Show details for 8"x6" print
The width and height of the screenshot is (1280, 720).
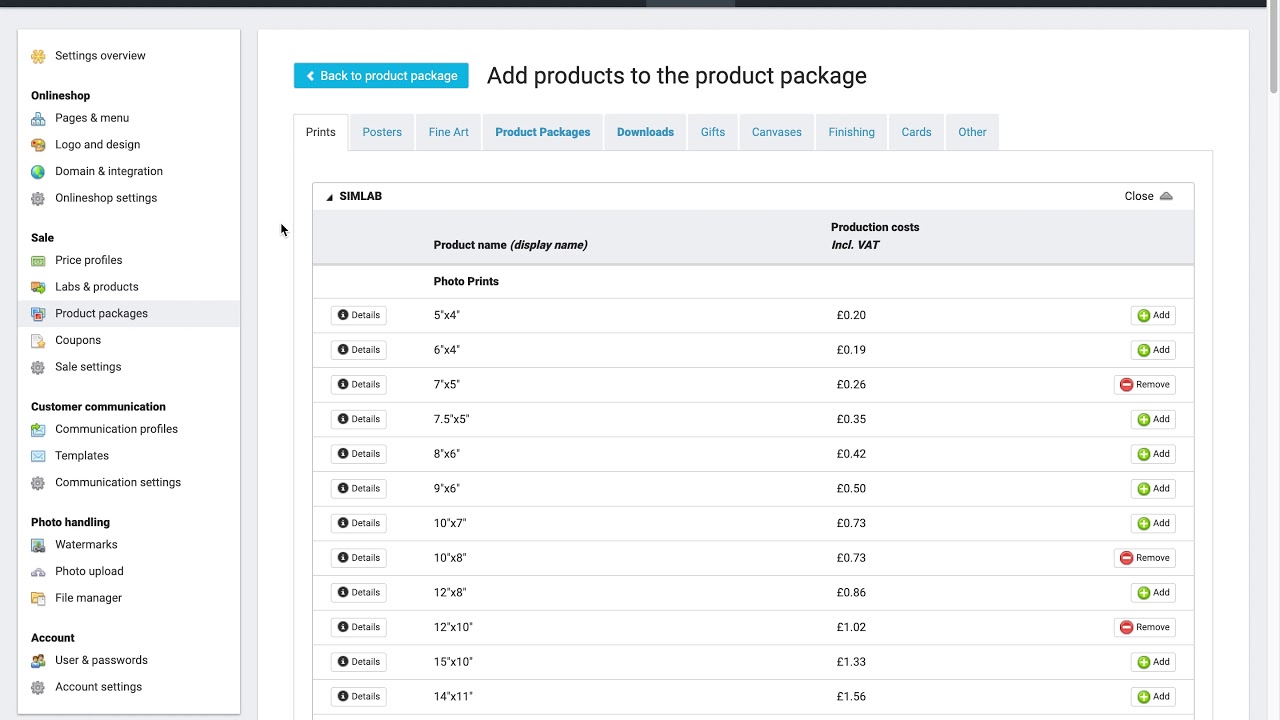click(x=359, y=454)
